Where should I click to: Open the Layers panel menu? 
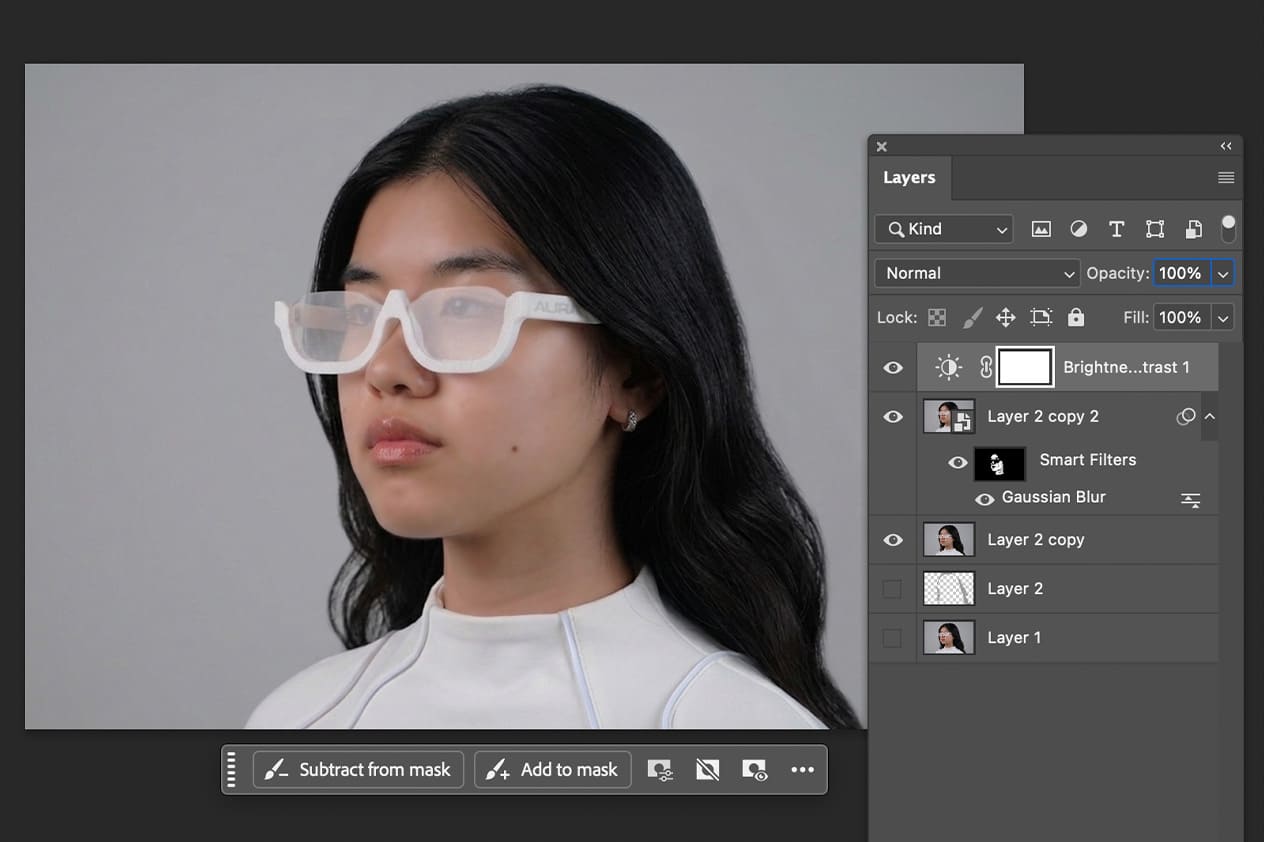coord(1226,178)
